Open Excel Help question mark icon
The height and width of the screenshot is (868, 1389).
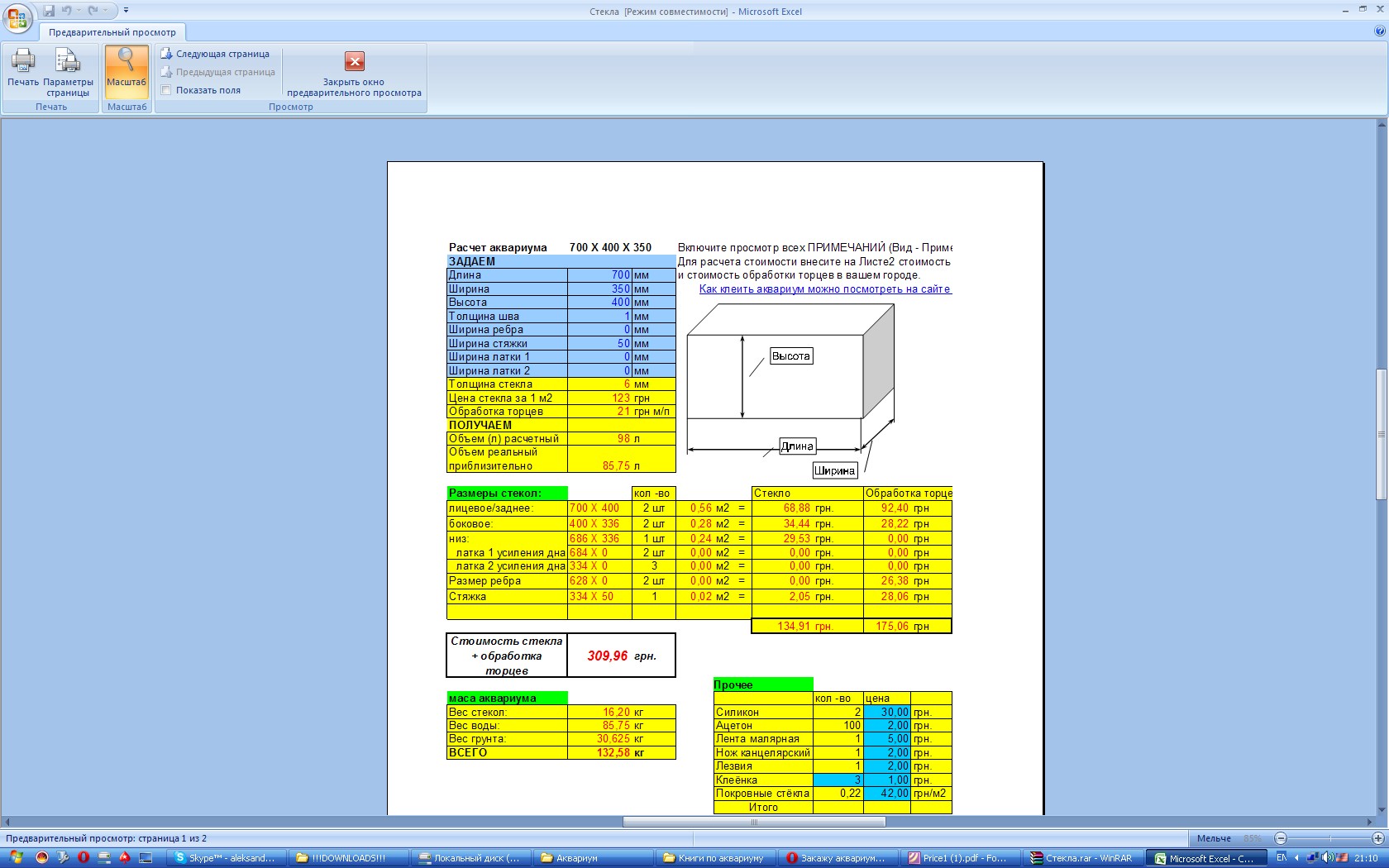1378,31
